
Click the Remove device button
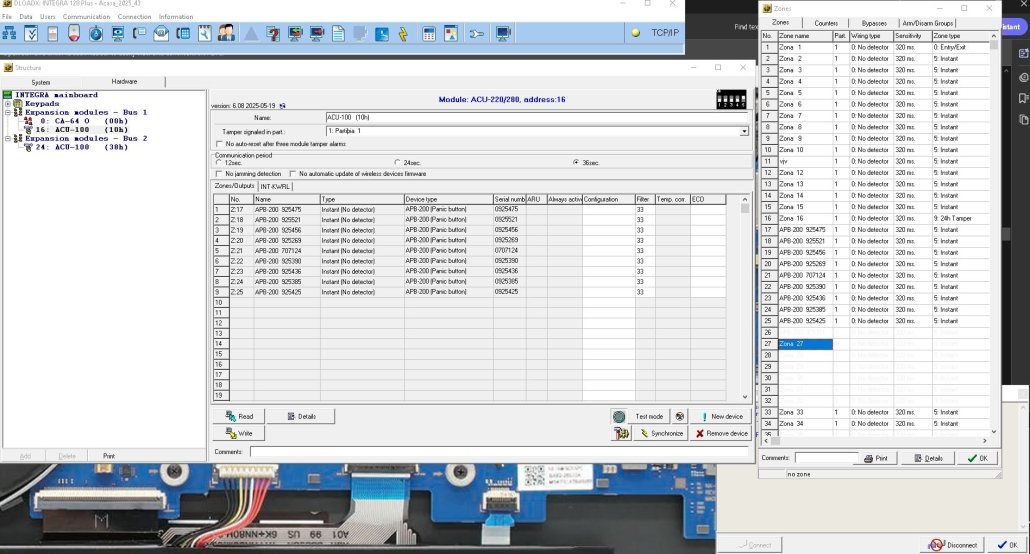(720, 433)
